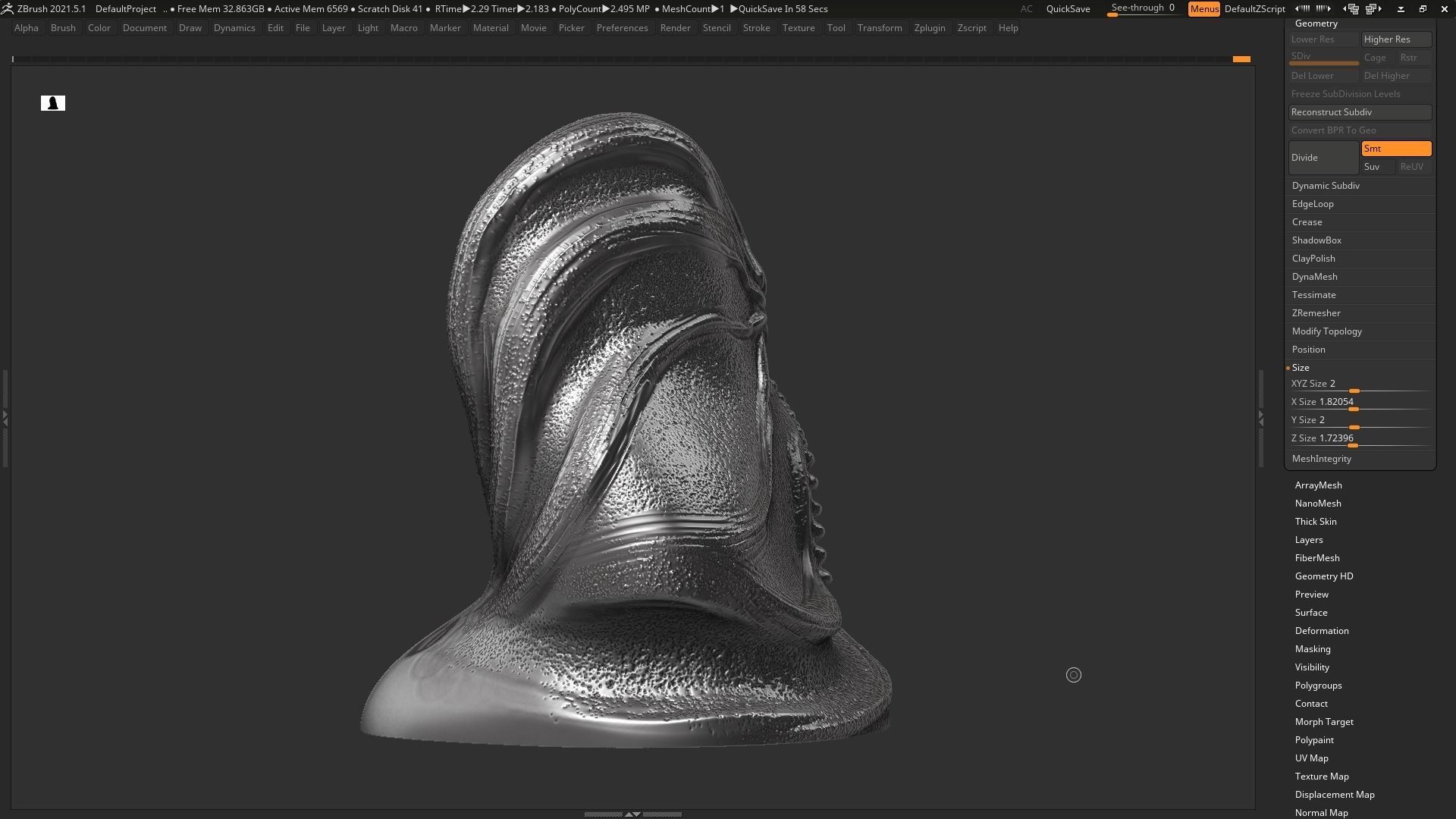Click the Lower Res button

click(1323, 39)
